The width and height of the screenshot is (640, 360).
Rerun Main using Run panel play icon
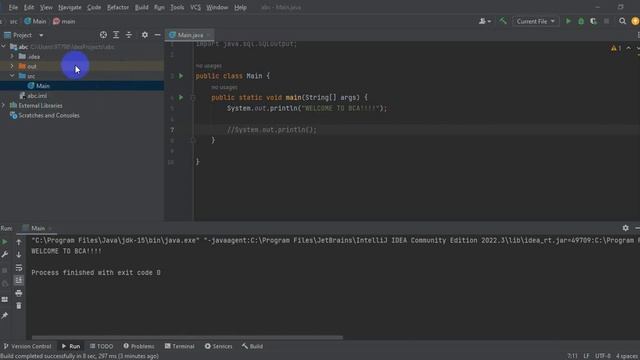(5, 242)
